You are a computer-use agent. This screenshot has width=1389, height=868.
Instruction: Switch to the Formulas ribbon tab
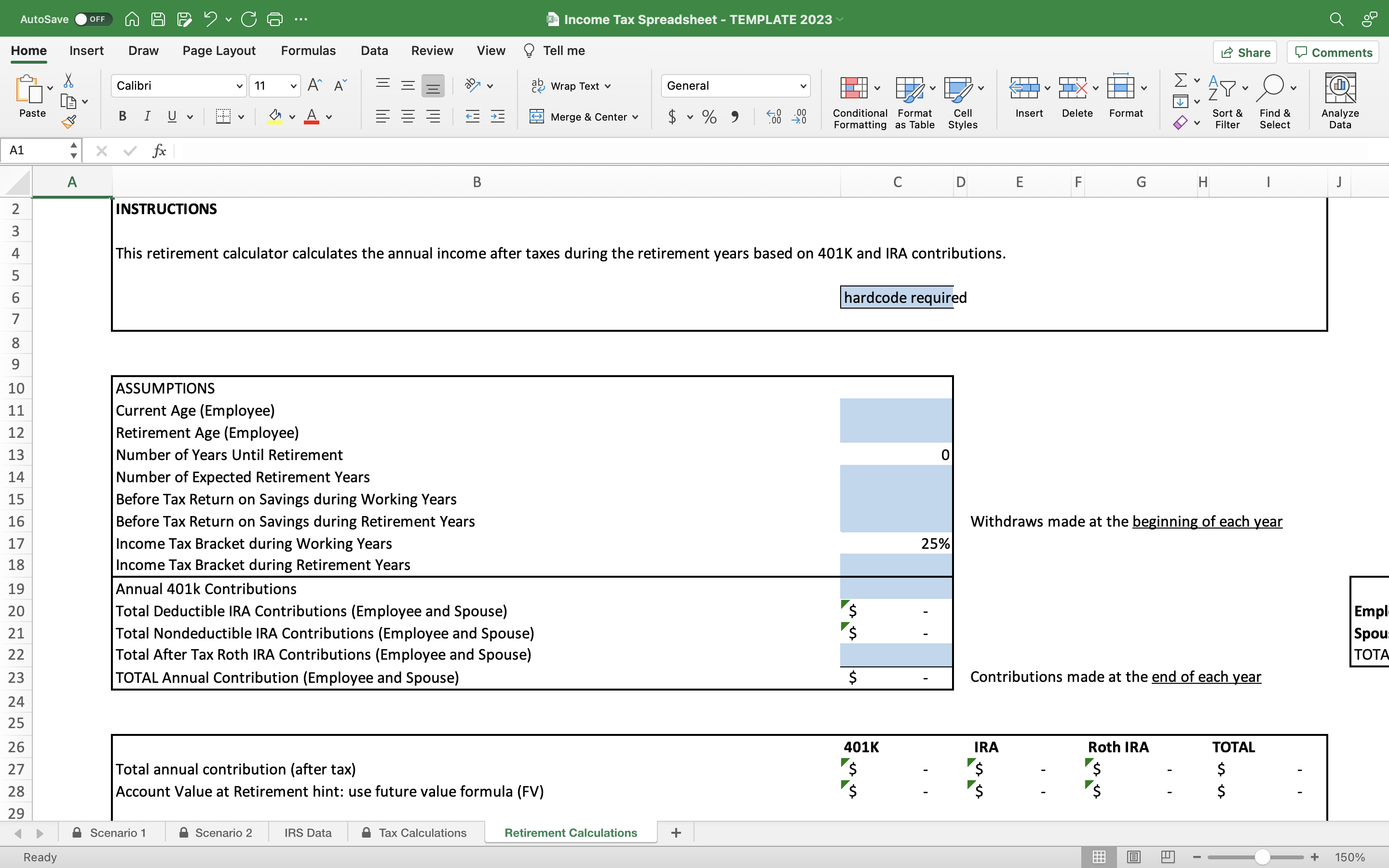pyautogui.click(x=308, y=51)
